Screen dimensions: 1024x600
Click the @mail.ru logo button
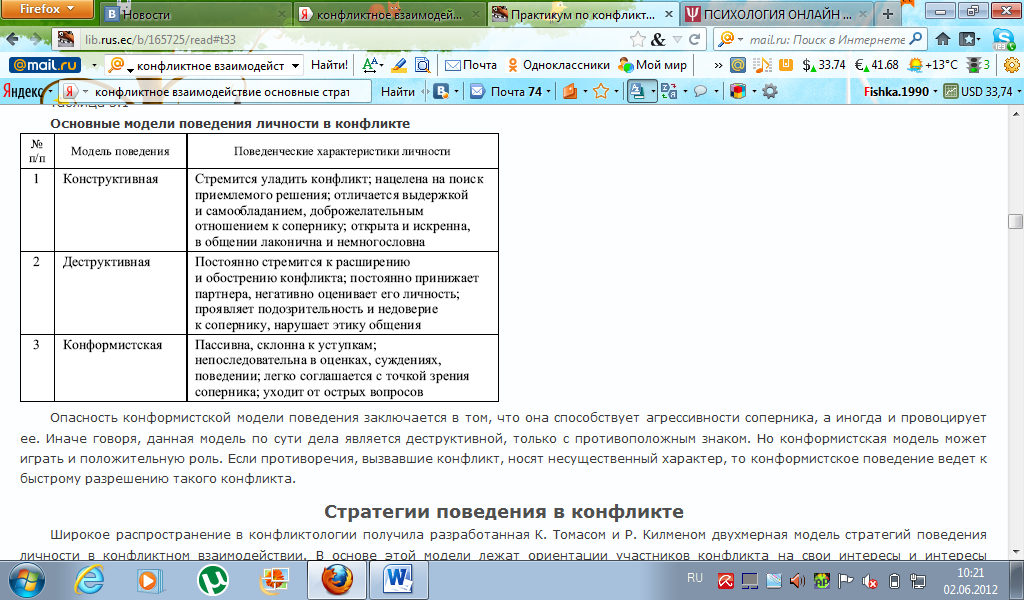tap(44, 65)
